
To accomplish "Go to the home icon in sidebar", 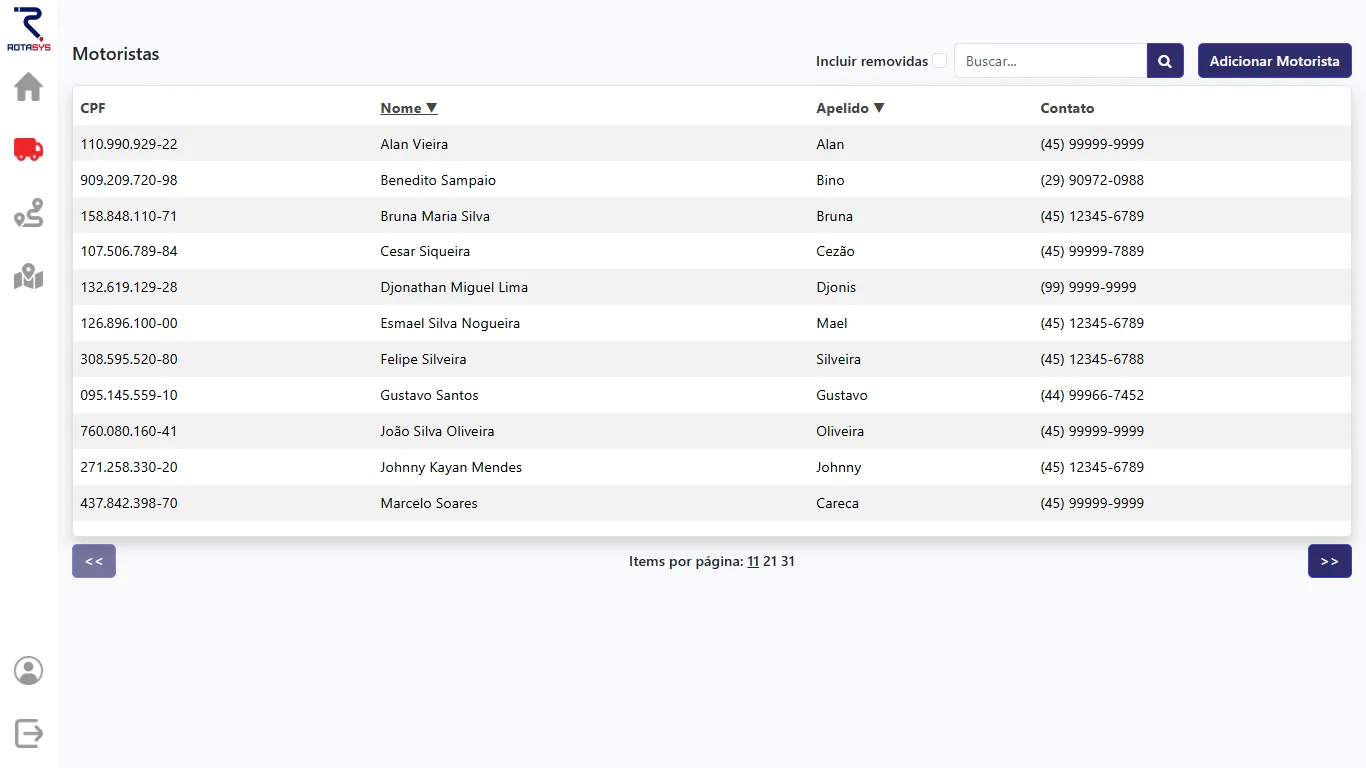I will click(28, 87).
